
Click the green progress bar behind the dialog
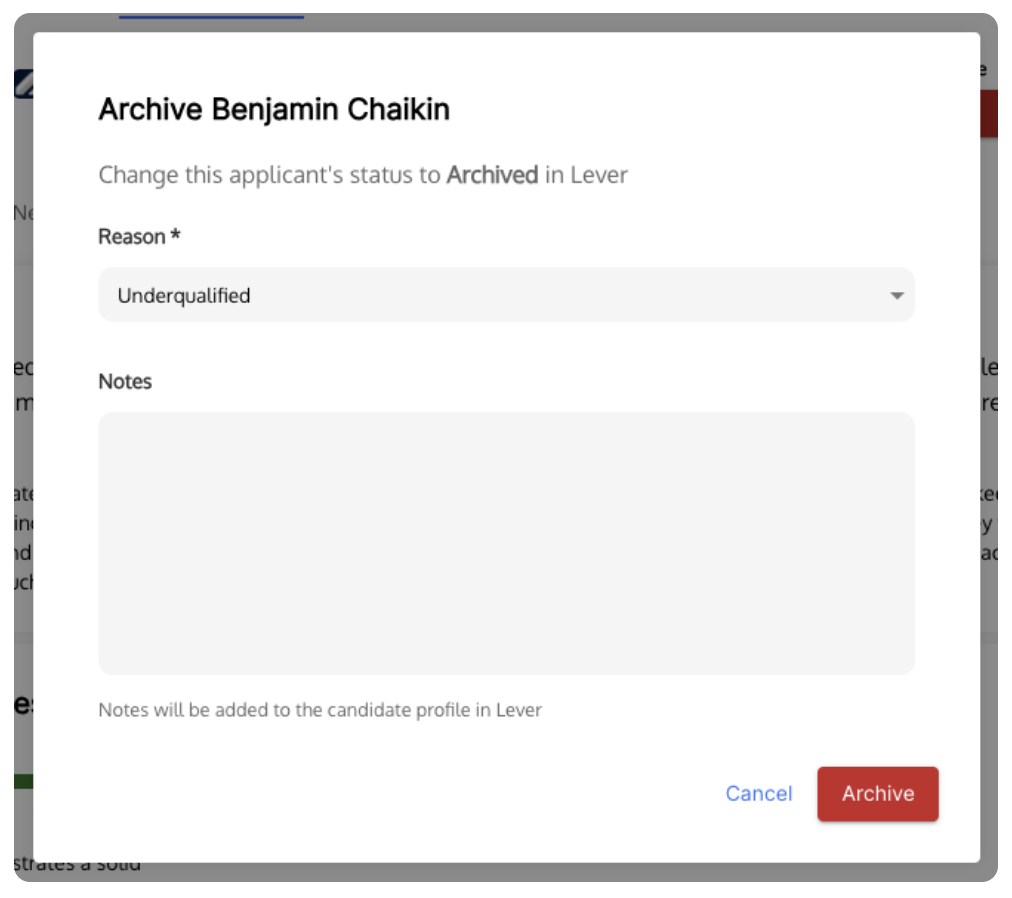[24, 782]
